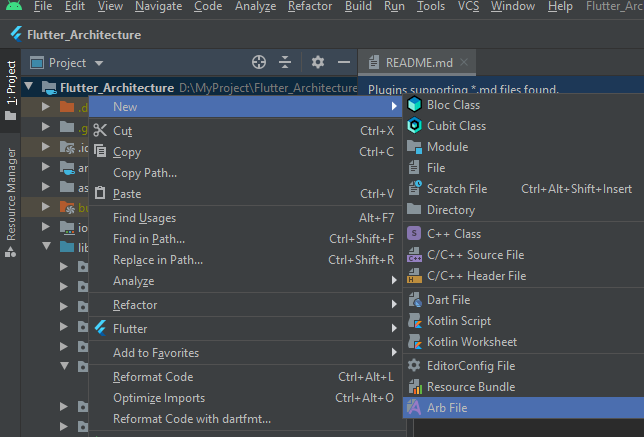This screenshot has width=644, height=437.
Task: Open the File menu
Action: [x=43, y=6]
